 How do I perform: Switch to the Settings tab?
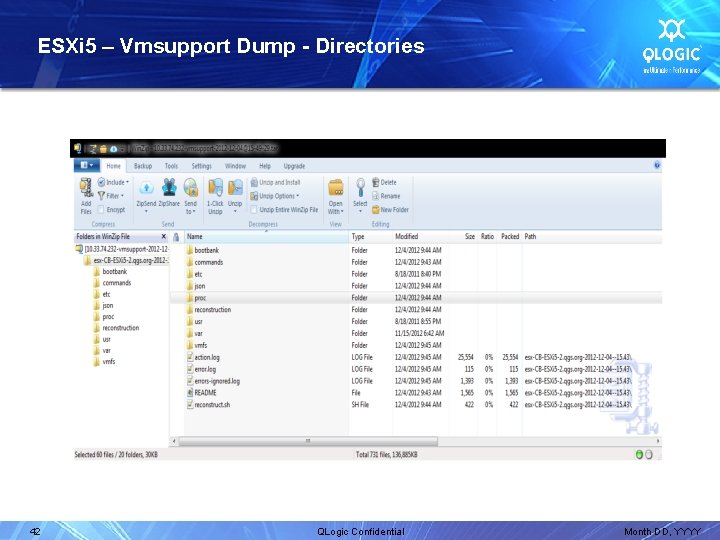(x=202, y=166)
